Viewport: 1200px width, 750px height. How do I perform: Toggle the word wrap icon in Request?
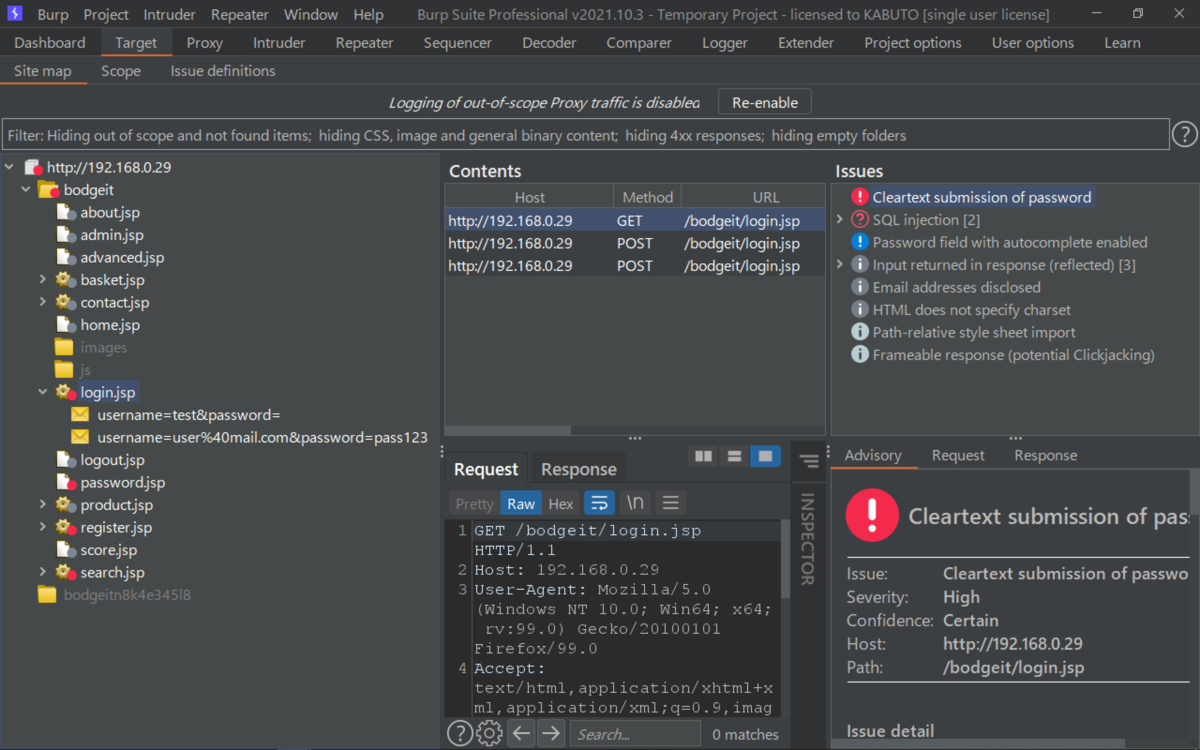(599, 503)
